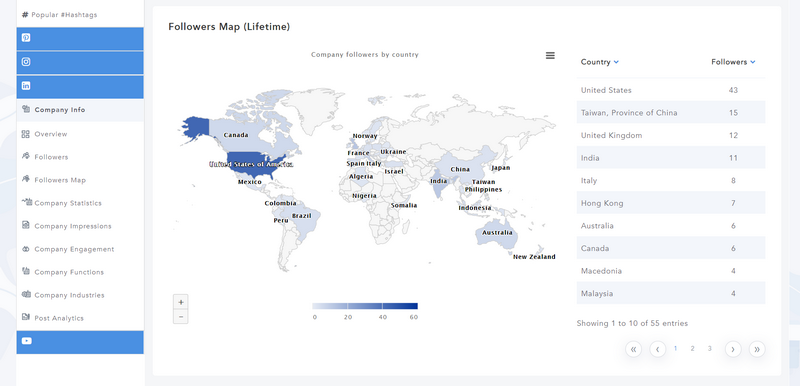Image resolution: width=800 pixels, height=386 pixels.
Task: Select the India table row
Action: coord(671,158)
